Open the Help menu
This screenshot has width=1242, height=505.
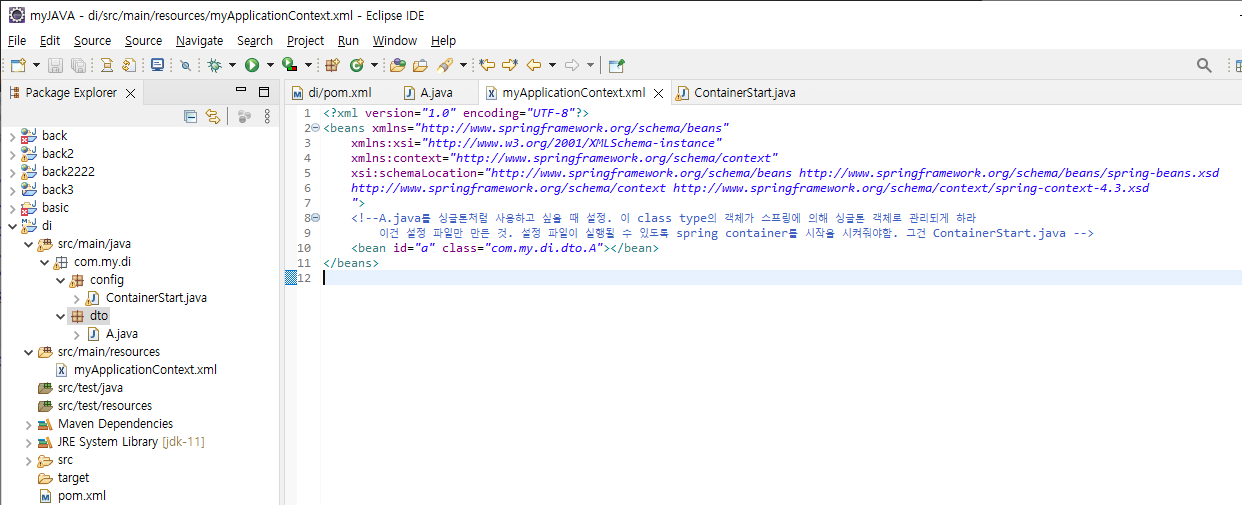coord(443,40)
